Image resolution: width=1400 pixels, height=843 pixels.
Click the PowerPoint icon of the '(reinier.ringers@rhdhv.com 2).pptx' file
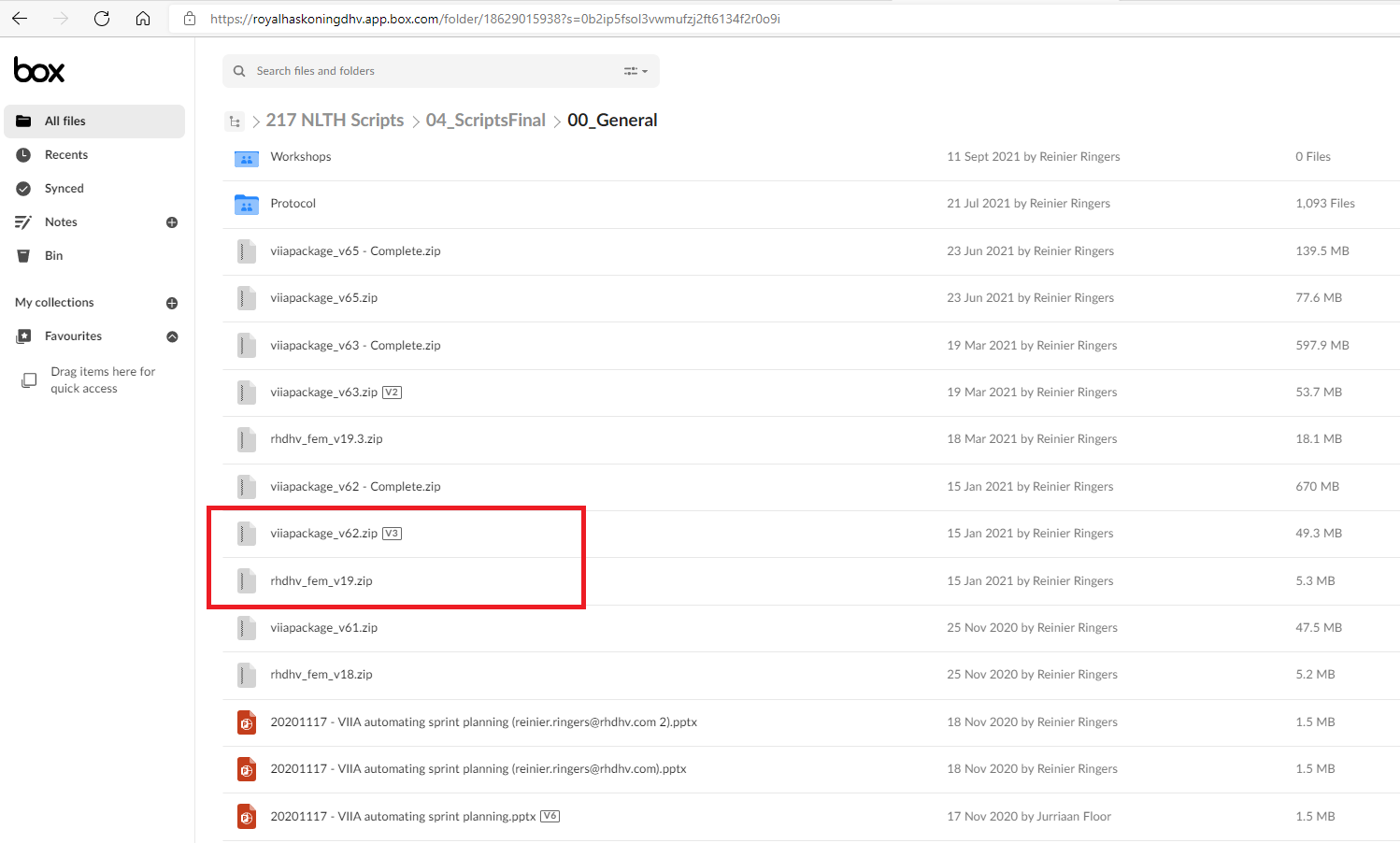(x=247, y=722)
